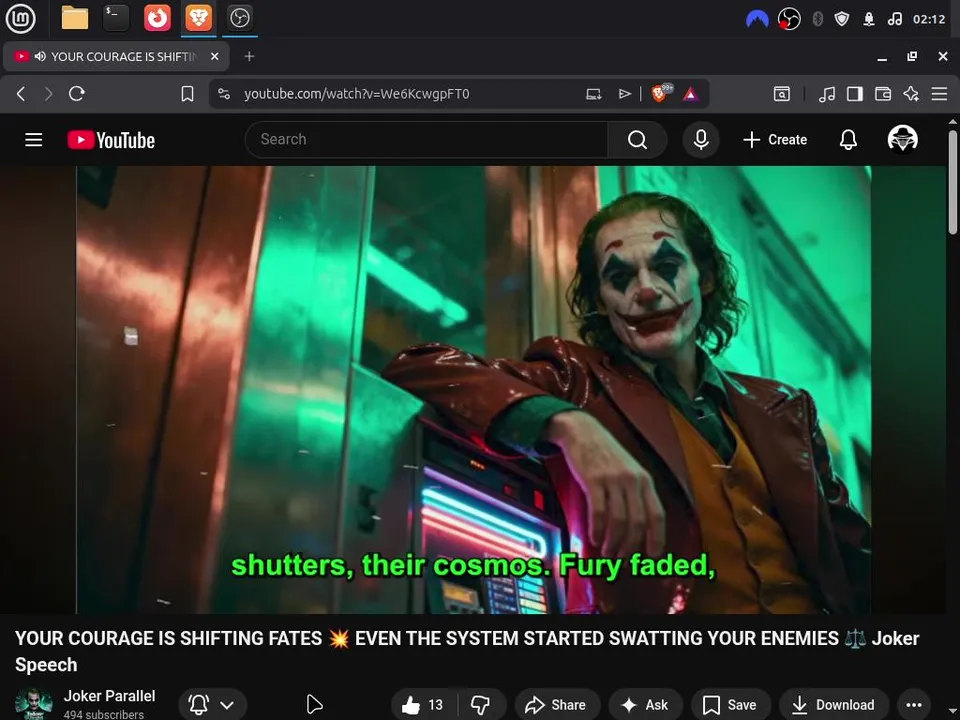
Task: Save the video to a playlist
Action: coord(730,705)
